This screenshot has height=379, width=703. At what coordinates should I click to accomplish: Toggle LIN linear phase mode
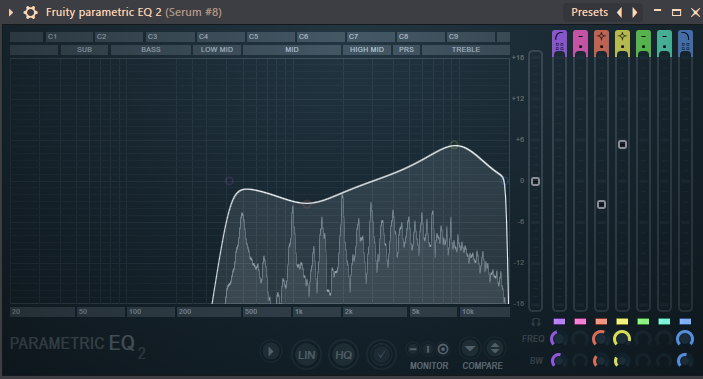(x=306, y=355)
